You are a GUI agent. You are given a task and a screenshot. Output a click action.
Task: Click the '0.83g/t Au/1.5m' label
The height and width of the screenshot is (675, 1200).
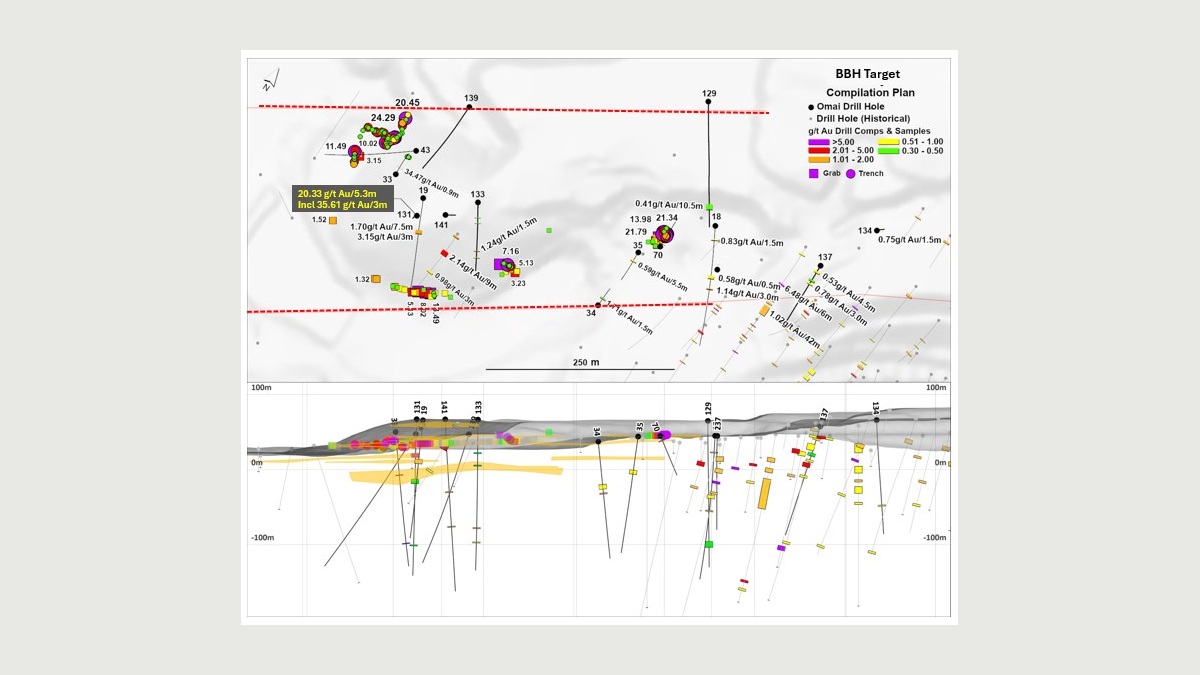tap(752, 242)
